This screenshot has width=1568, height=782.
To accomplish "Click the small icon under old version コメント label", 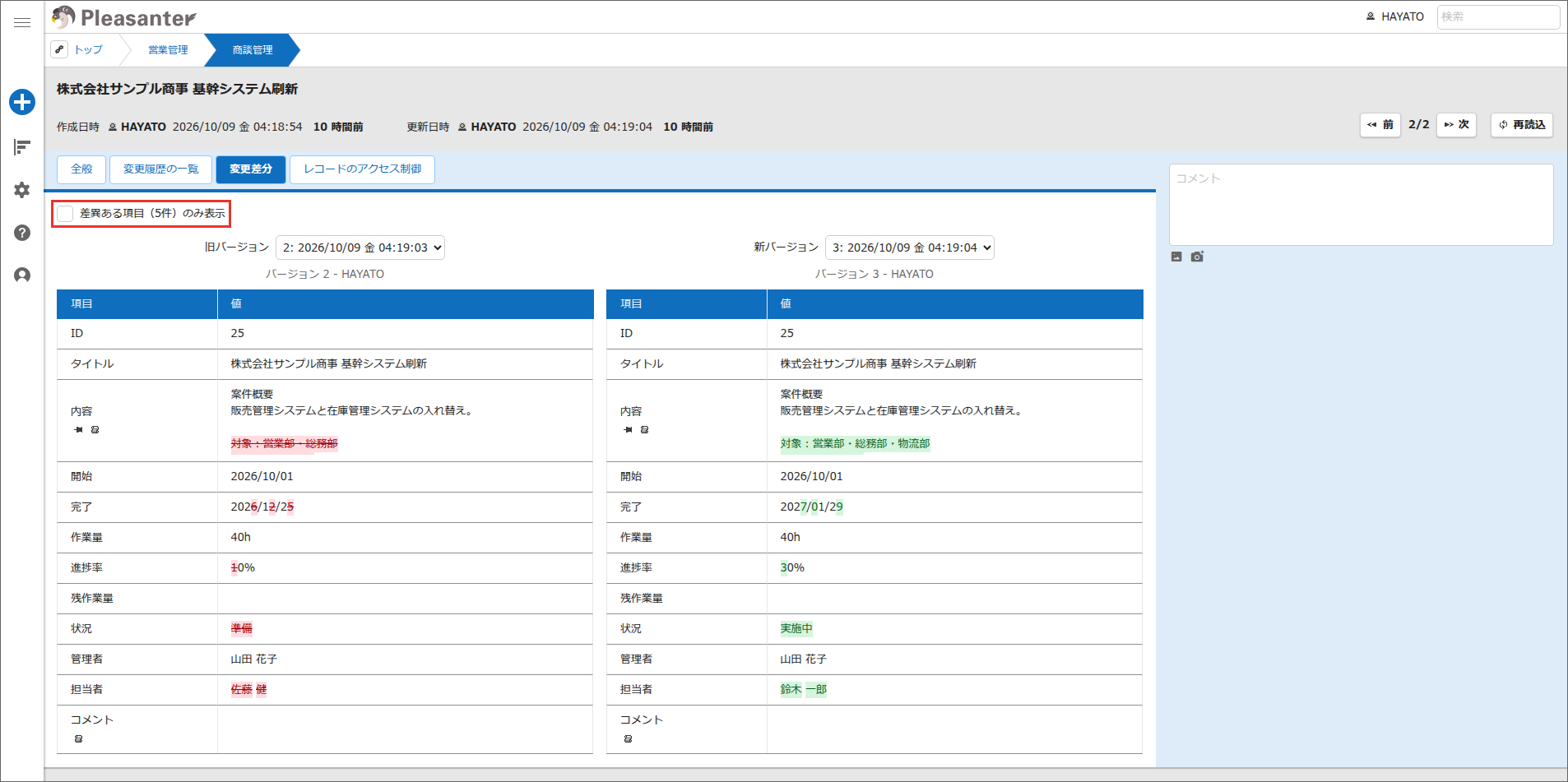I will tap(78, 738).
